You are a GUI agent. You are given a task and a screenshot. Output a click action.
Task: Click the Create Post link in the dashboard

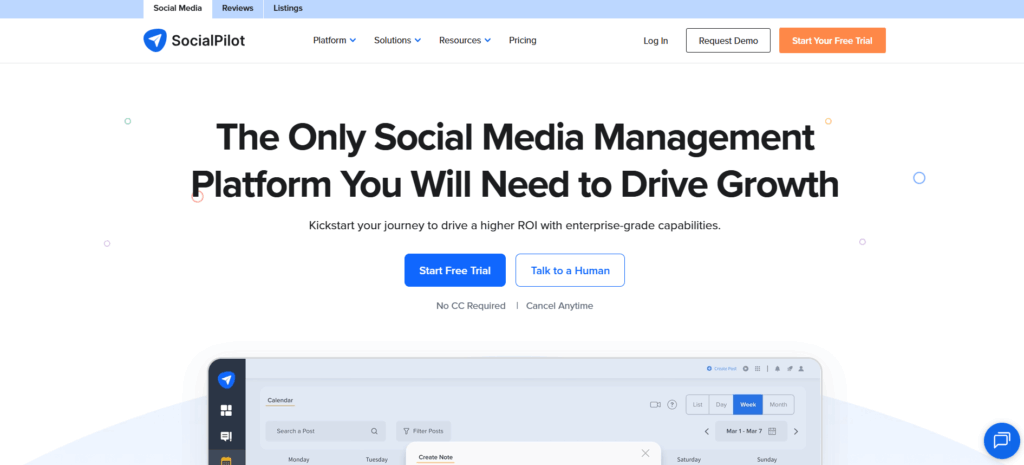(722, 368)
